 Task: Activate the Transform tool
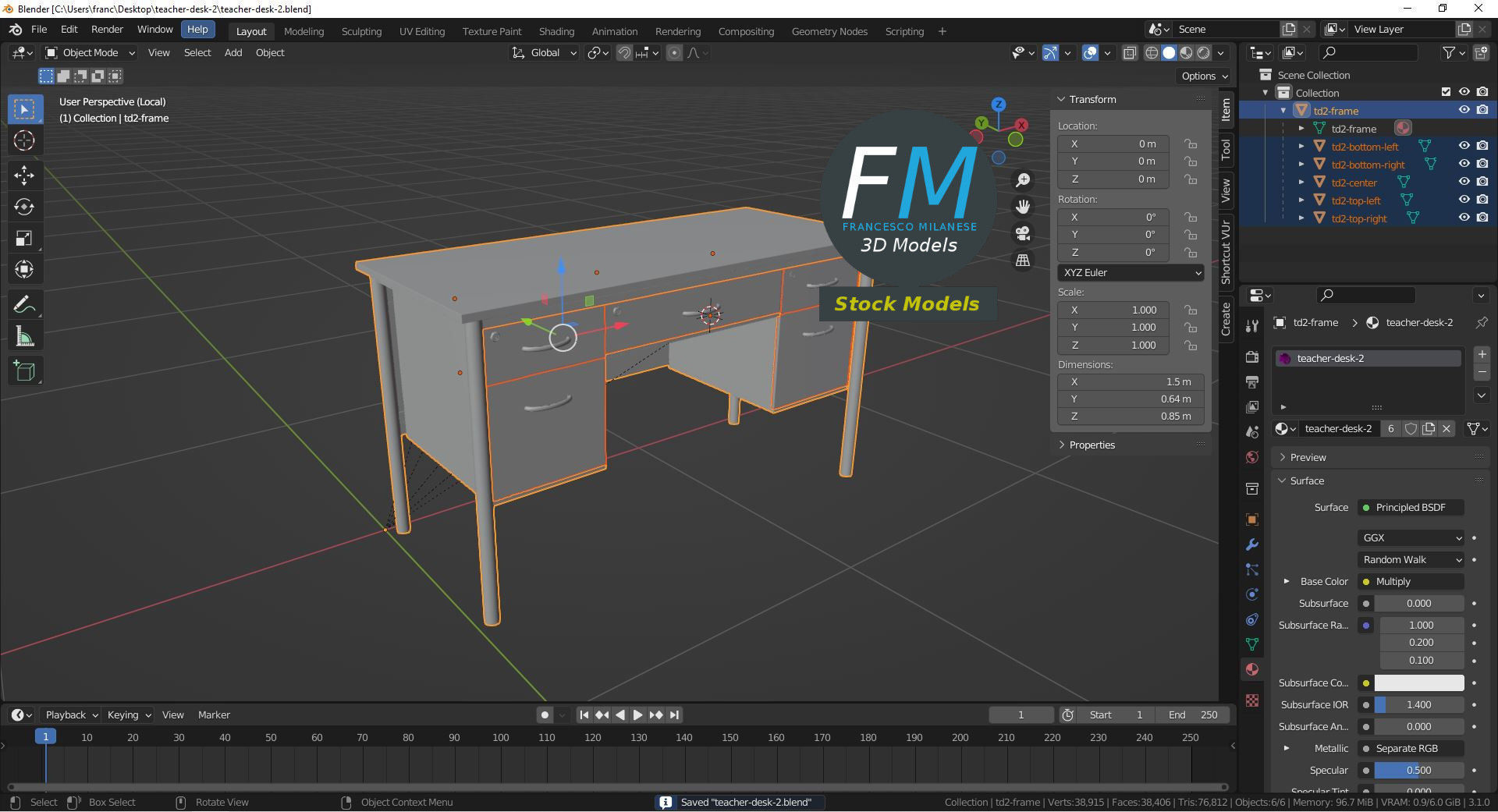click(24, 269)
